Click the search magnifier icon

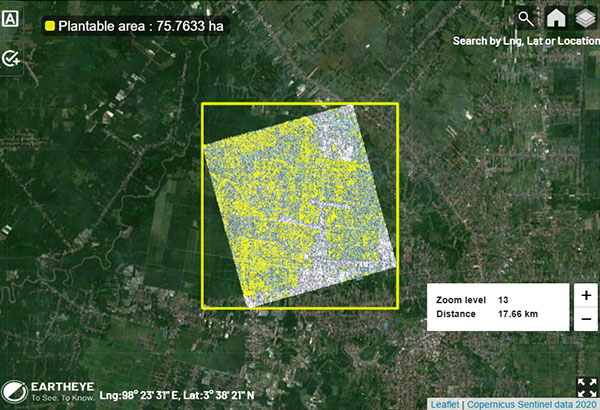tap(525, 18)
